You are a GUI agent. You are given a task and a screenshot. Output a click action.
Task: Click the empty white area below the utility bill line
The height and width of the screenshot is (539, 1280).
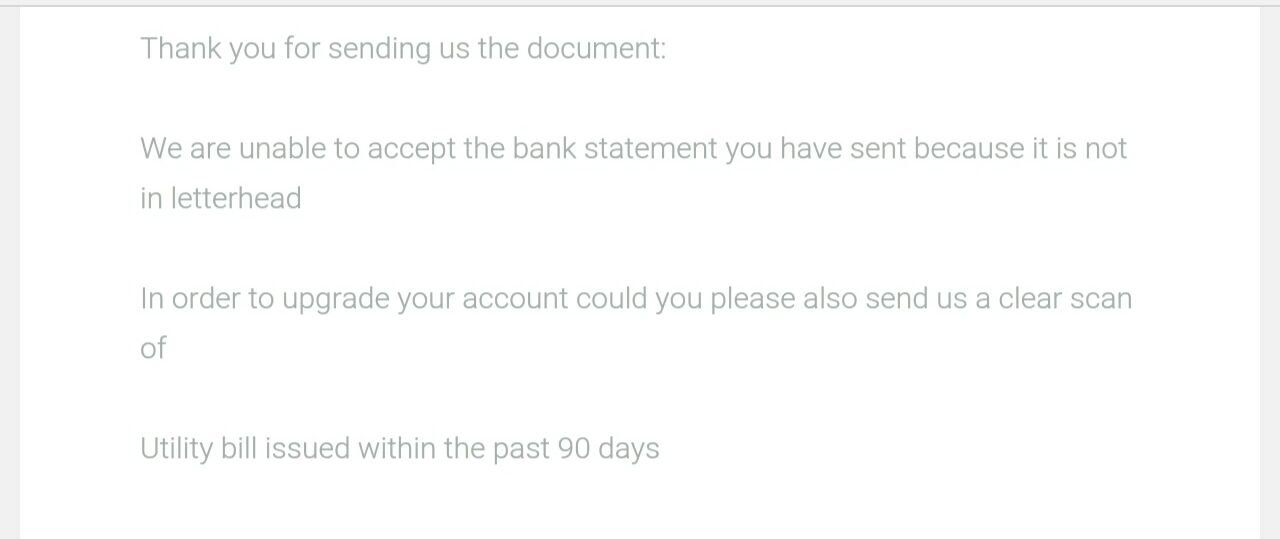[x=640, y=505]
